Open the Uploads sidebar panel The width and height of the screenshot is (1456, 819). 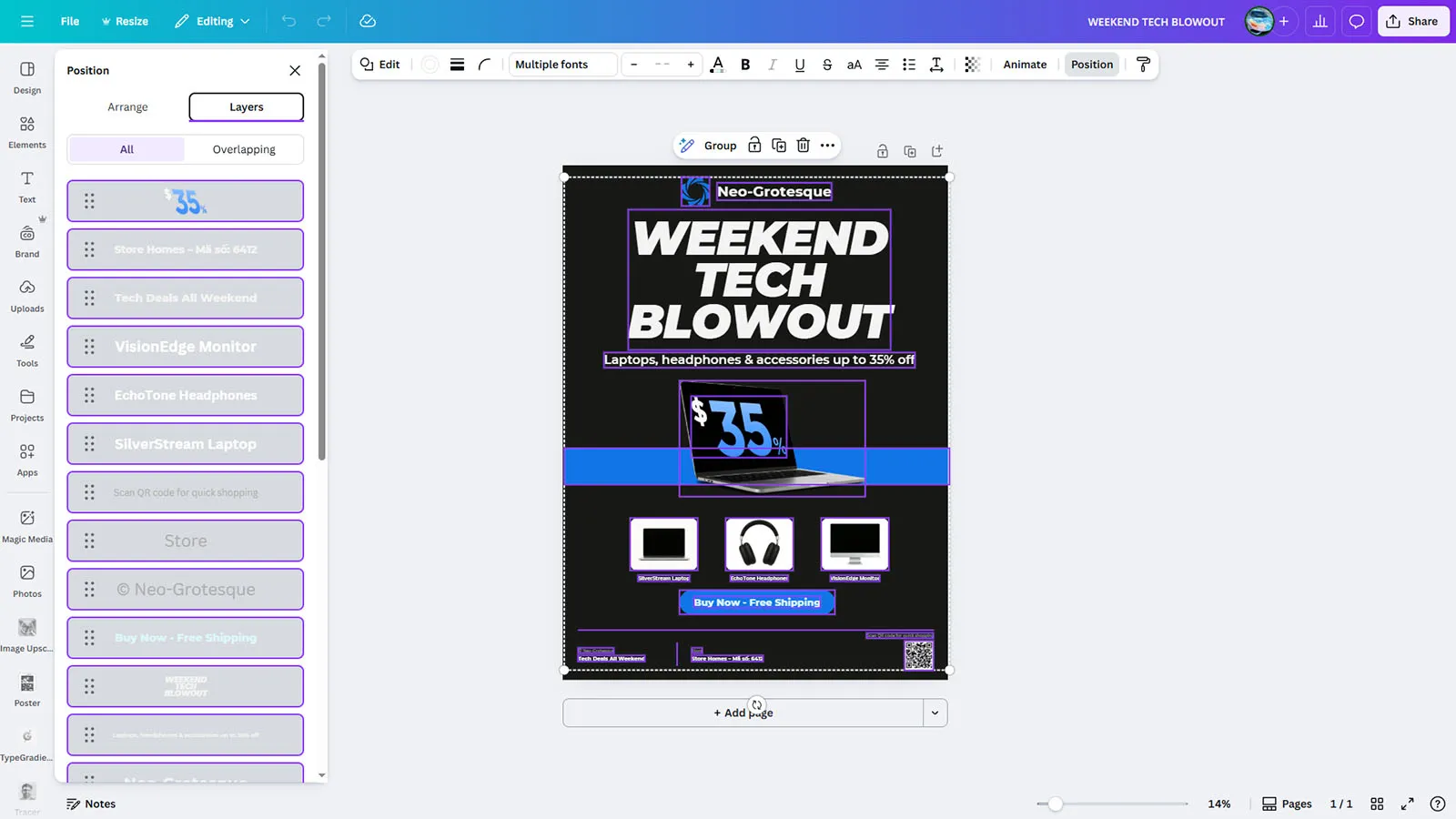click(x=27, y=296)
